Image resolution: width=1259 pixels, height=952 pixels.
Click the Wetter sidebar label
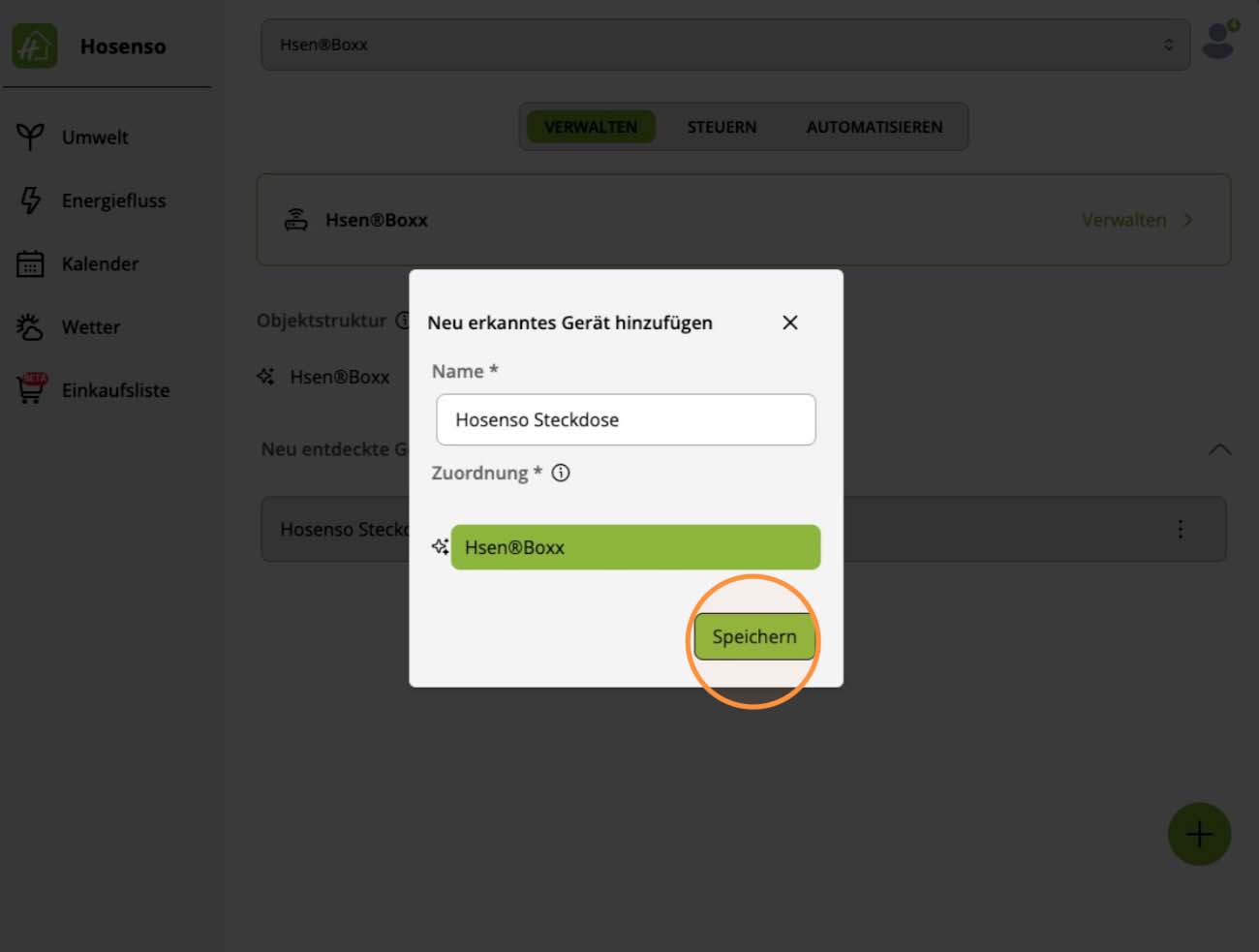tap(91, 327)
